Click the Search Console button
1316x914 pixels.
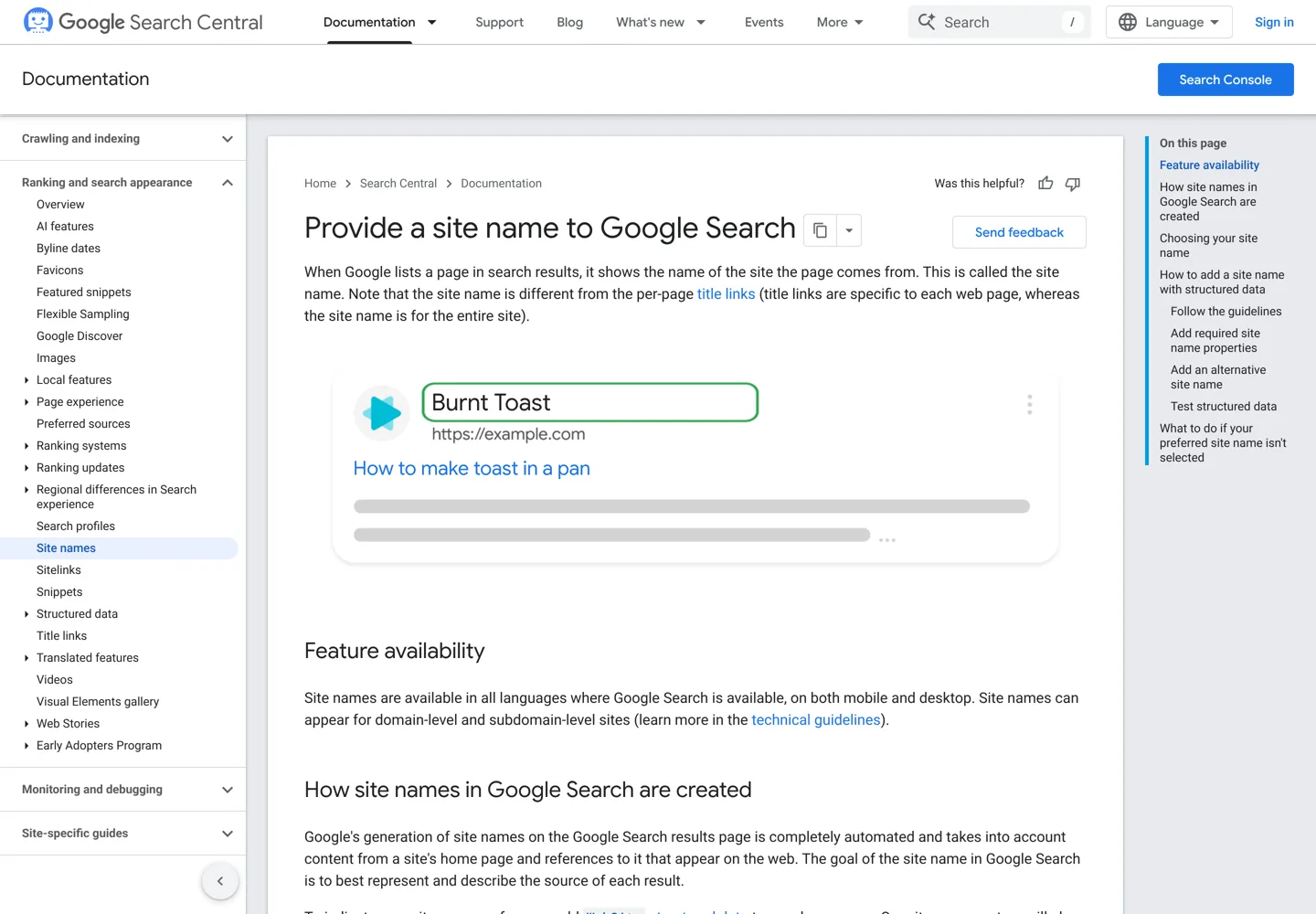(1226, 80)
